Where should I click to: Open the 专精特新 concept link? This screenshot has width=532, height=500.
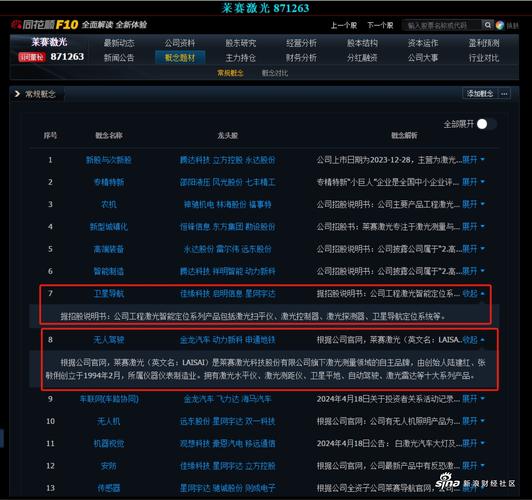(x=109, y=182)
